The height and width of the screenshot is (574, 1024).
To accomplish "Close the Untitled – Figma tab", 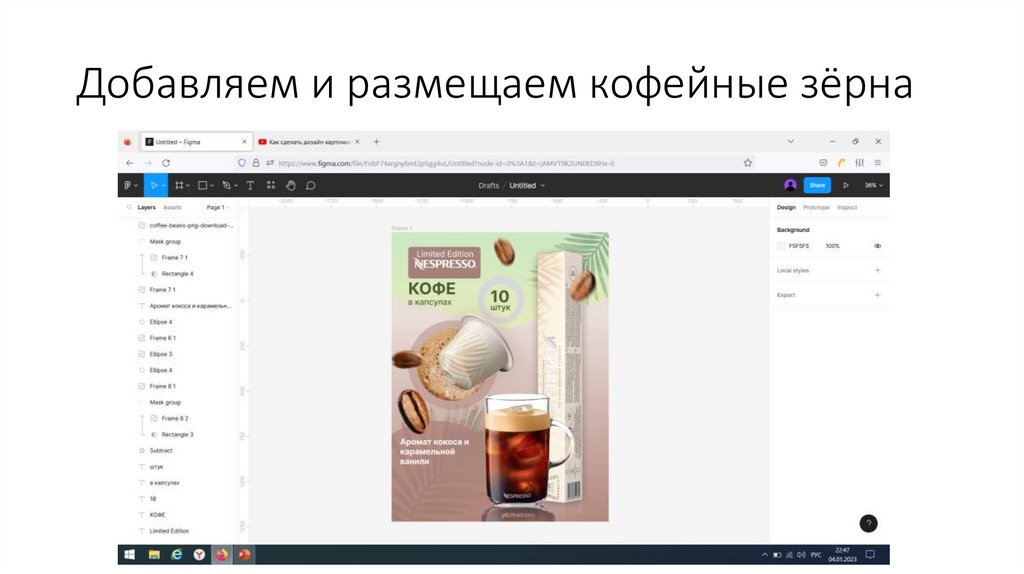I will pos(244,142).
